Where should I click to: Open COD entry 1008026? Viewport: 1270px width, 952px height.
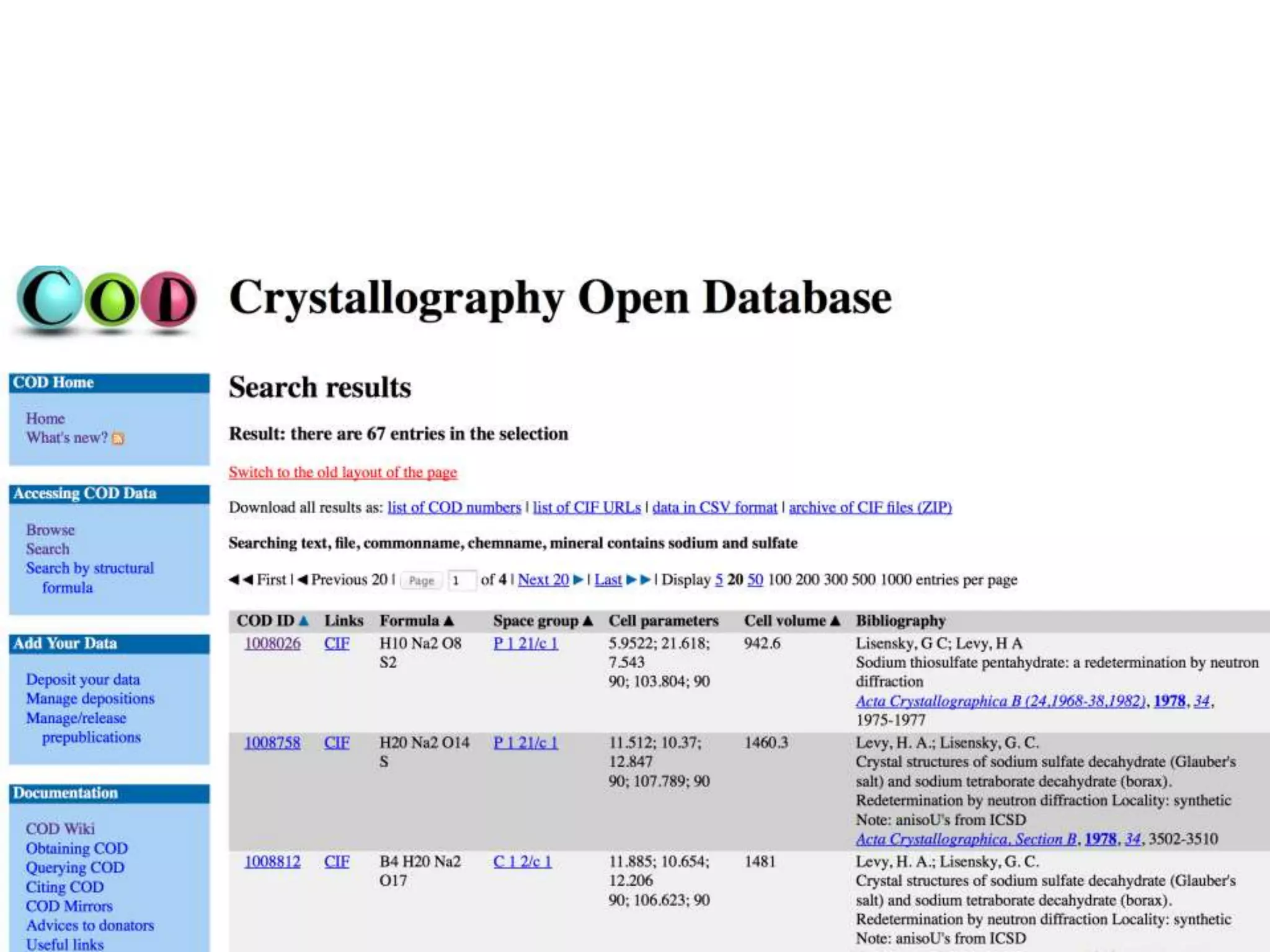[x=272, y=644]
